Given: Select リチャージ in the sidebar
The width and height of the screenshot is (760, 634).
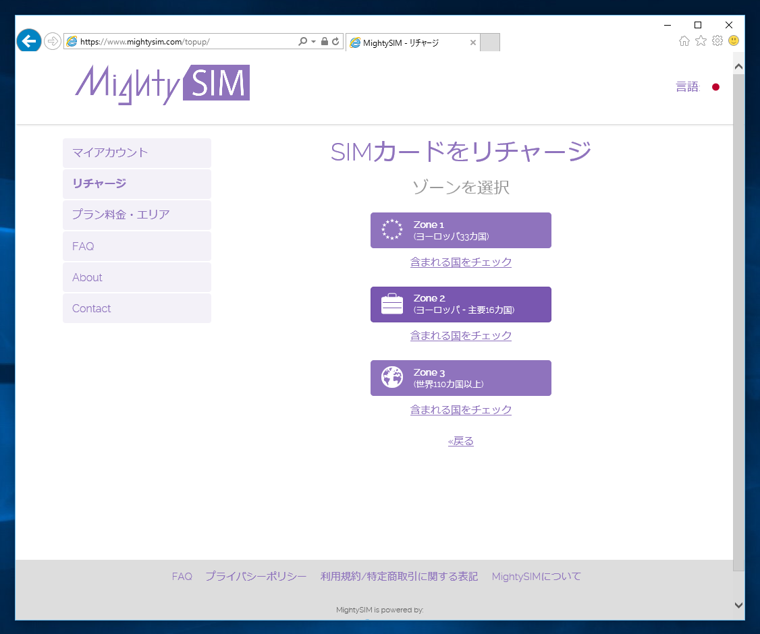Looking at the screenshot, I should click(137, 184).
